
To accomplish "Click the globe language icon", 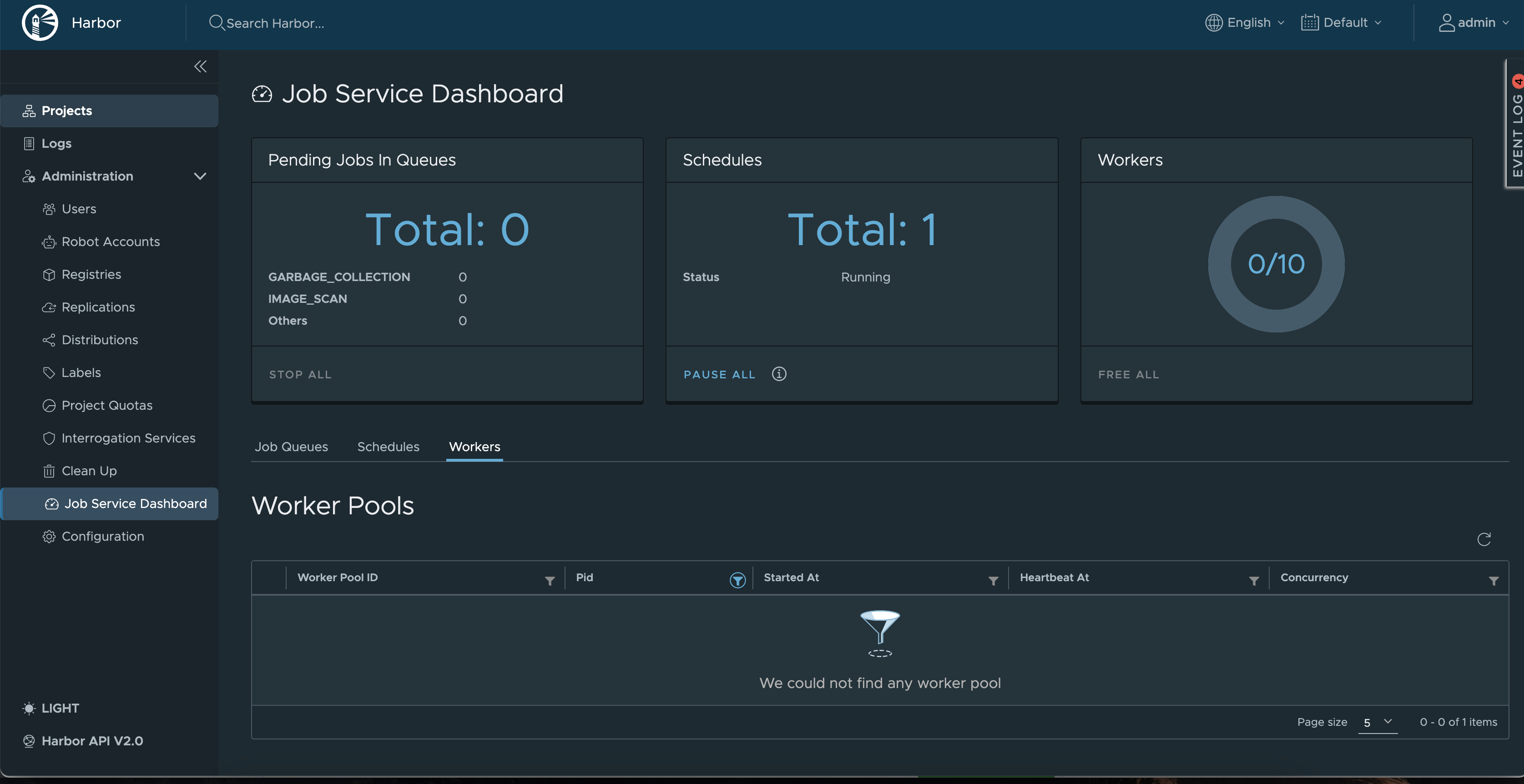I will point(1213,22).
